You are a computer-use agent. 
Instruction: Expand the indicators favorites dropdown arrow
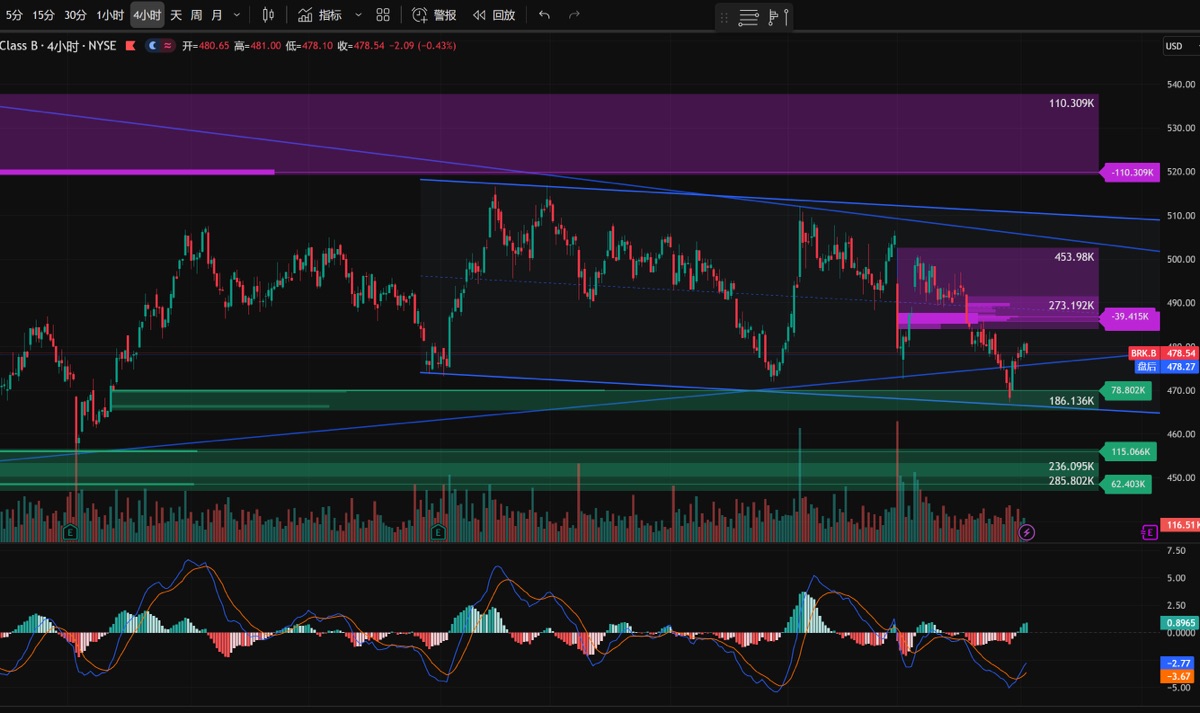[x=358, y=15]
